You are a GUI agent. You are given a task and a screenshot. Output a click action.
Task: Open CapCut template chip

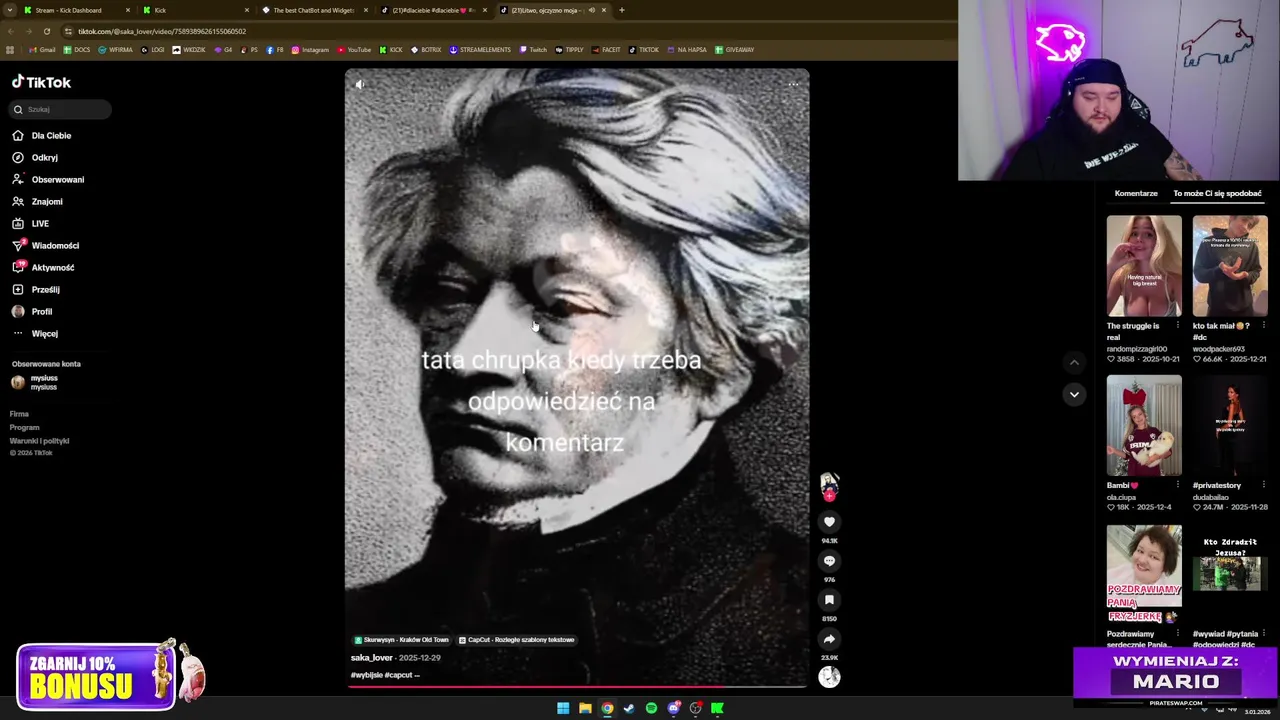pyautogui.click(x=516, y=640)
